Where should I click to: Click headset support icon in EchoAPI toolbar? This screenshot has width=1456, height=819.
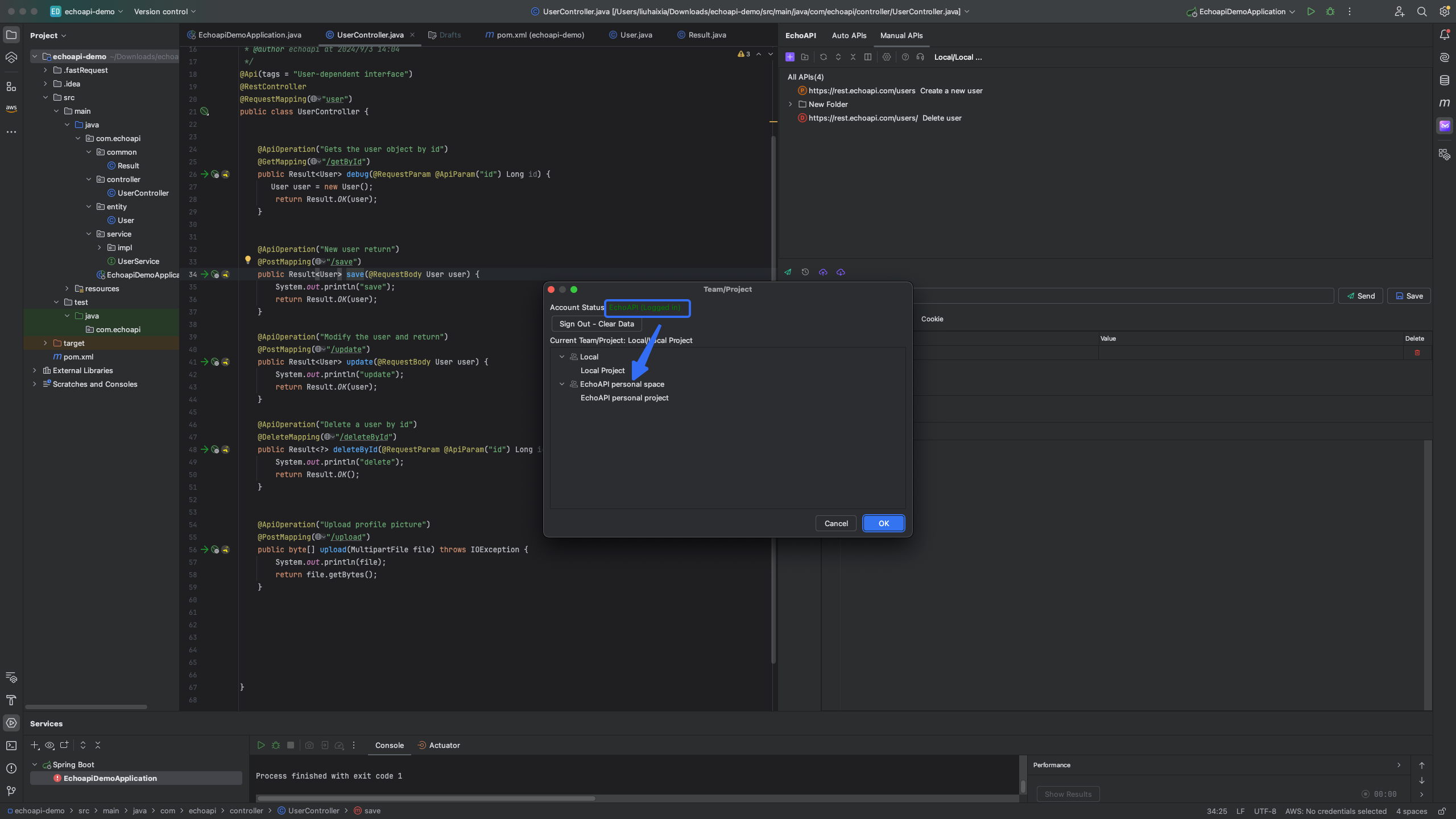point(920,57)
